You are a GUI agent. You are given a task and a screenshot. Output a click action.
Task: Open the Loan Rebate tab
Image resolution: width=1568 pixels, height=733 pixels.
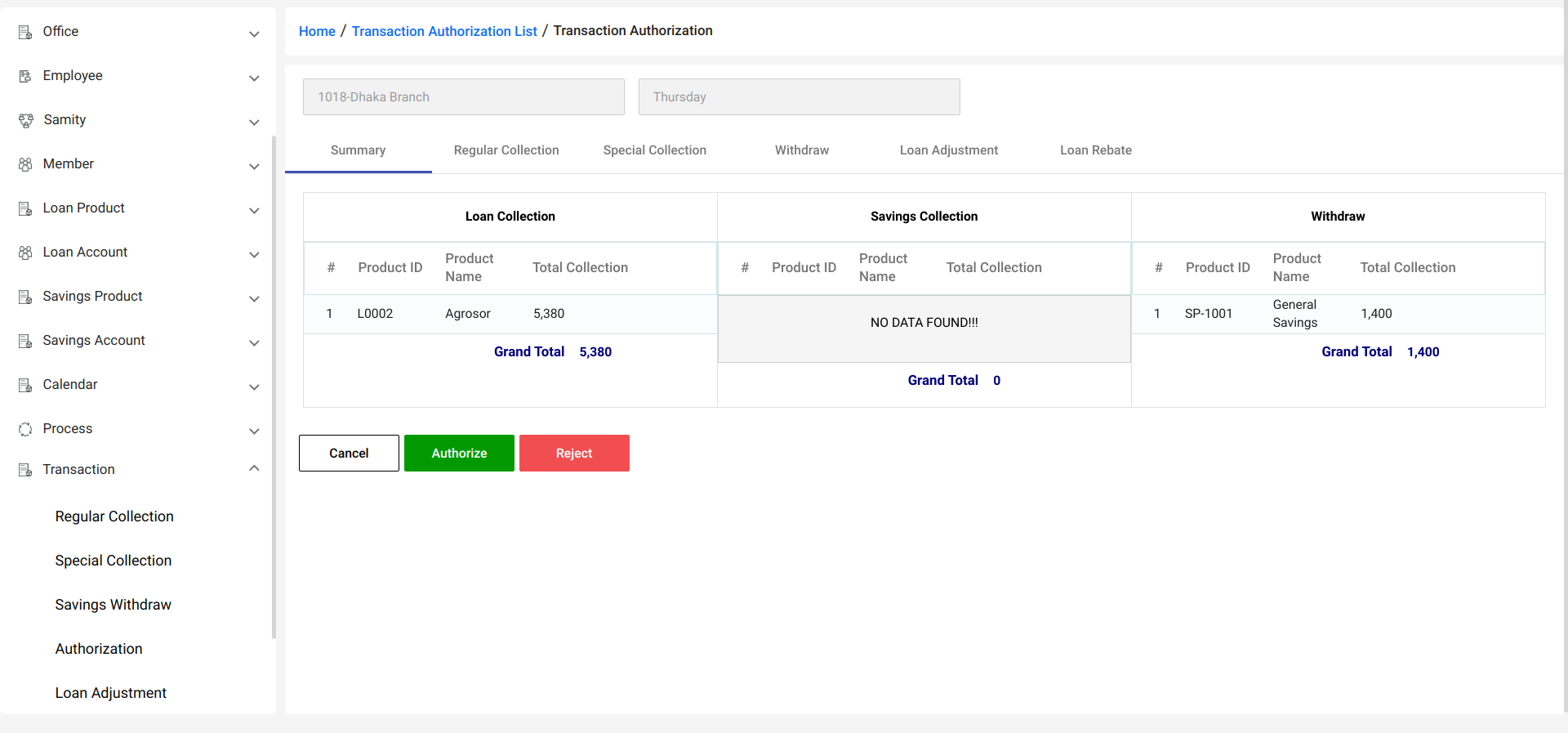1096,150
